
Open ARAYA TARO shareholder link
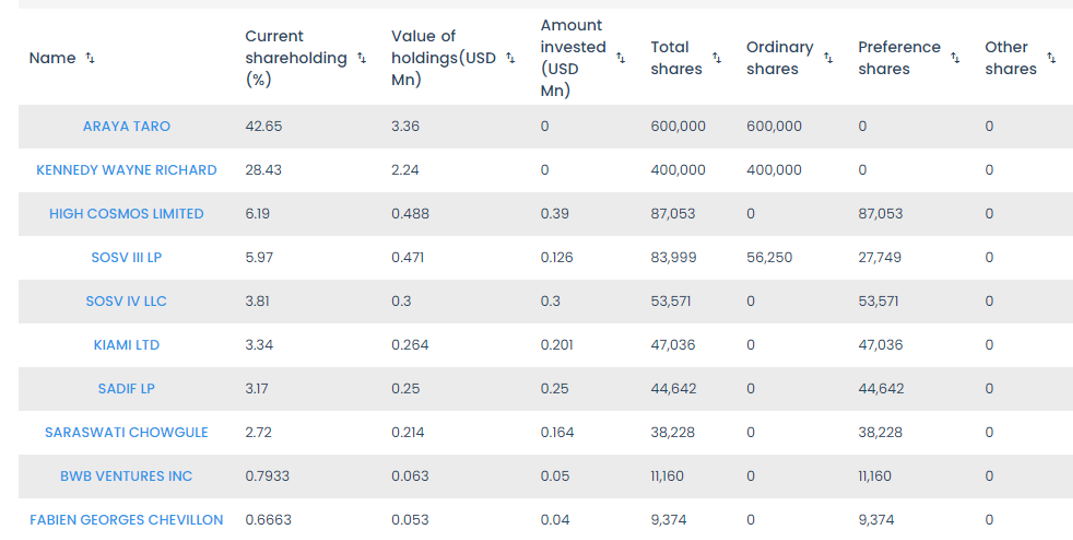(x=126, y=127)
